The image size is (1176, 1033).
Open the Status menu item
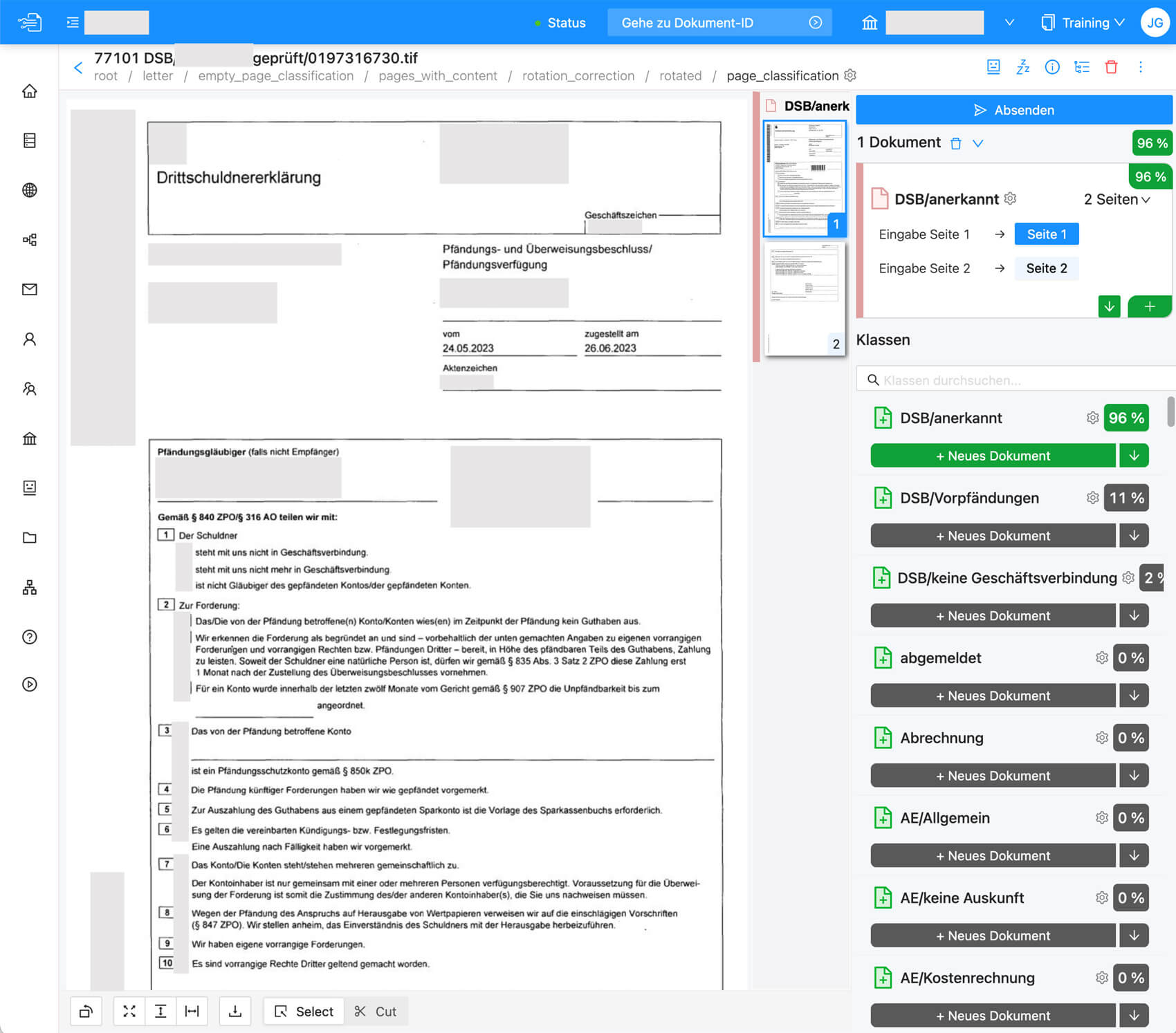pos(560,23)
